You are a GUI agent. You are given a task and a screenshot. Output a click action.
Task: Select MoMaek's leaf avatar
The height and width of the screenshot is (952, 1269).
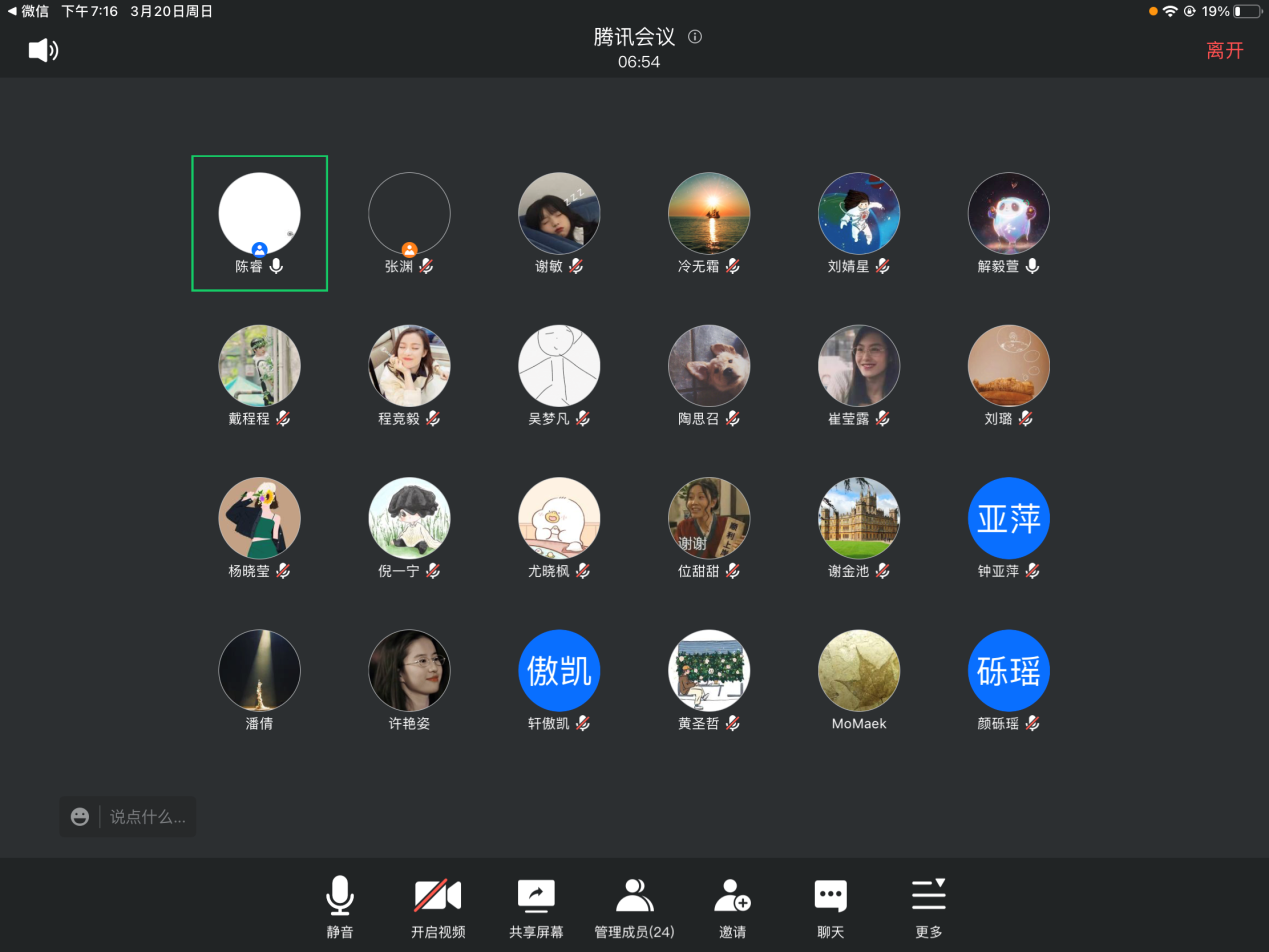pos(859,670)
